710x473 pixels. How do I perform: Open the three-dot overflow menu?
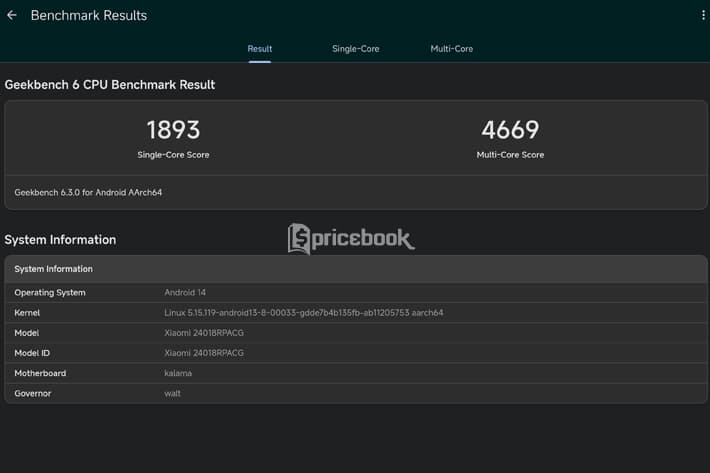pyautogui.click(x=703, y=15)
